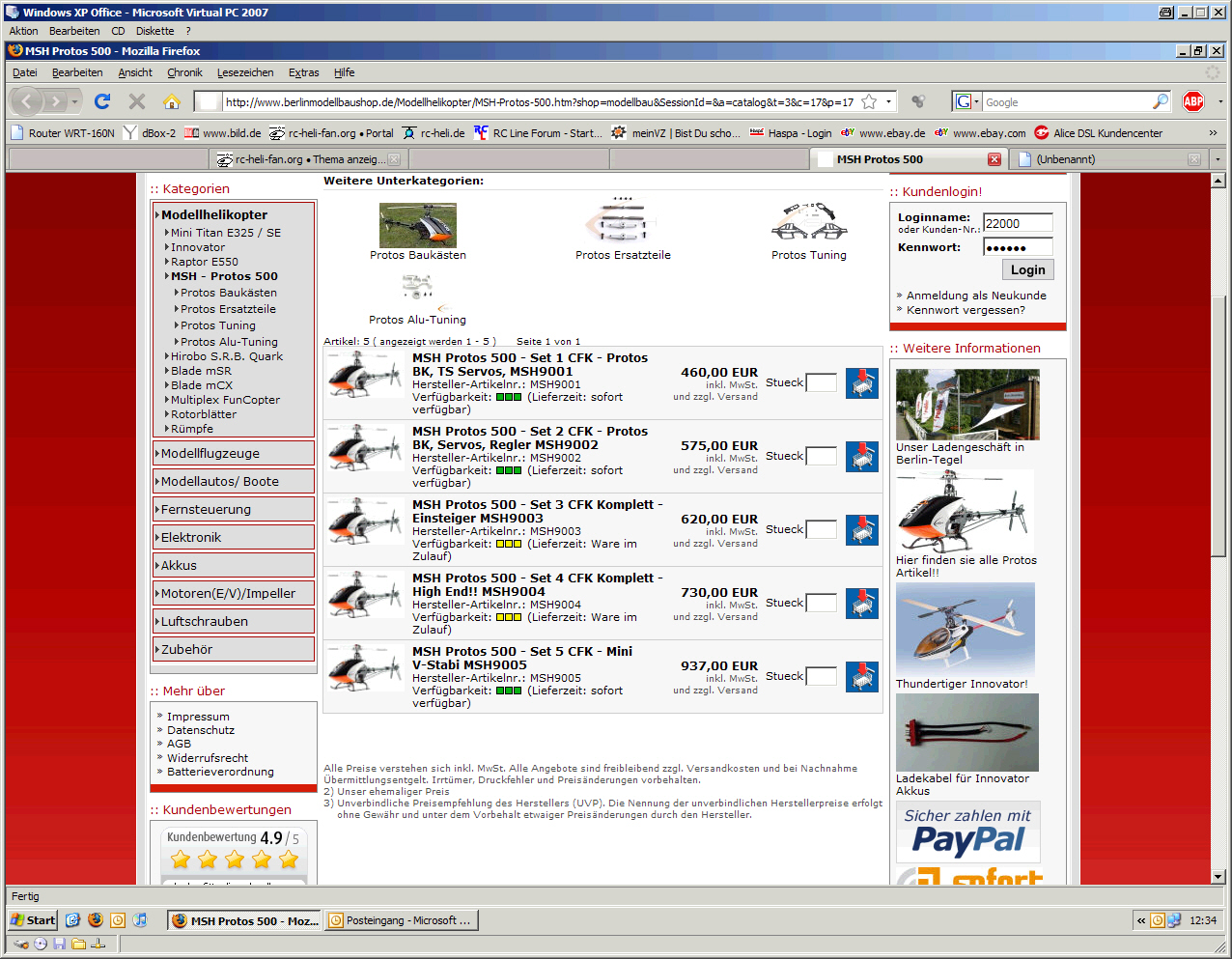
Task: Open the URL bar history dropdown arrow
Action: [x=889, y=101]
